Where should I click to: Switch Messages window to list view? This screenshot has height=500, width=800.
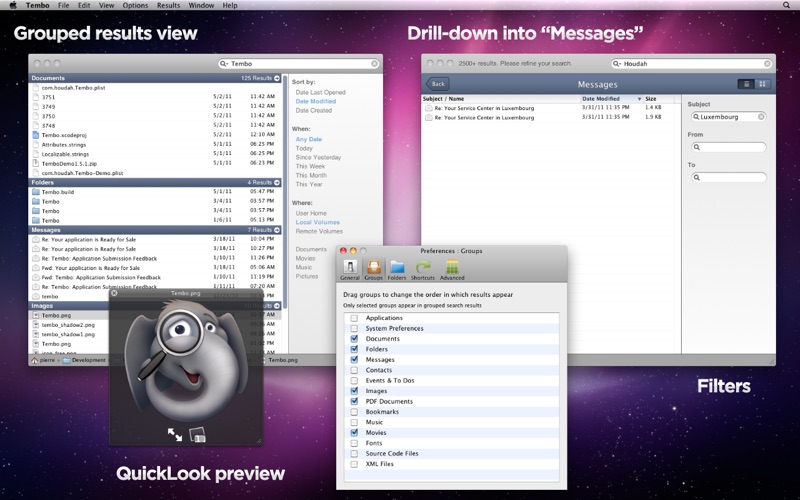[746, 84]
